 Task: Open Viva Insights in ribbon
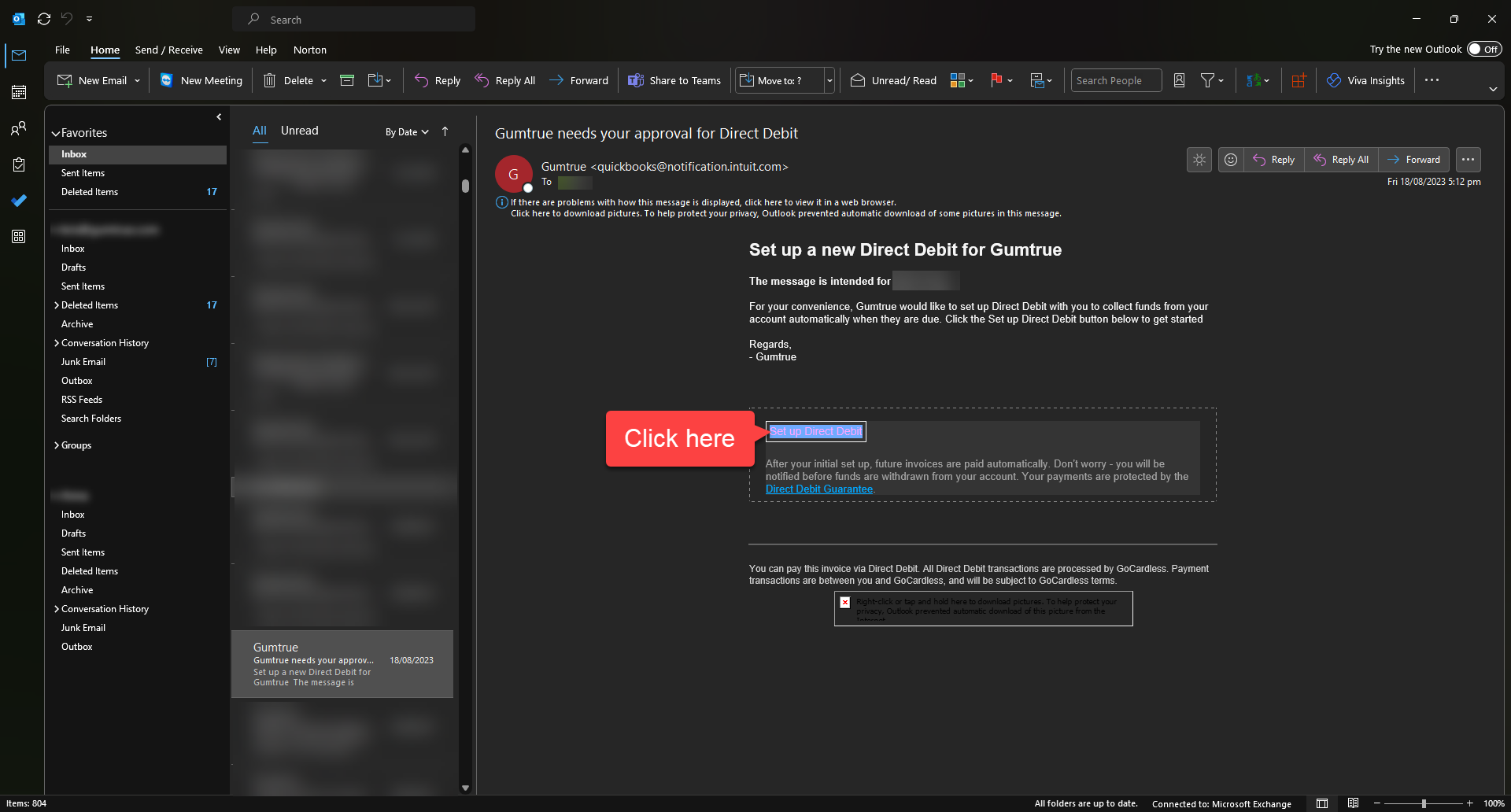(x=1365, y=80)
